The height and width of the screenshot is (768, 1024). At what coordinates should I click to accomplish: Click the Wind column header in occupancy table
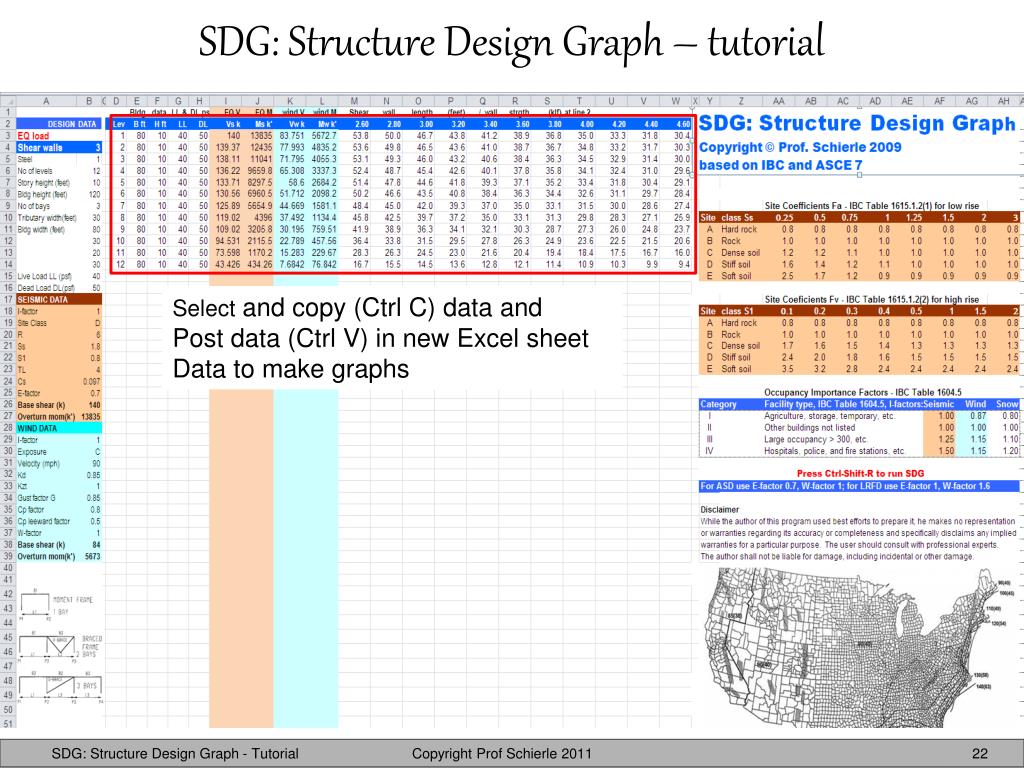click(x=975, y=404)
